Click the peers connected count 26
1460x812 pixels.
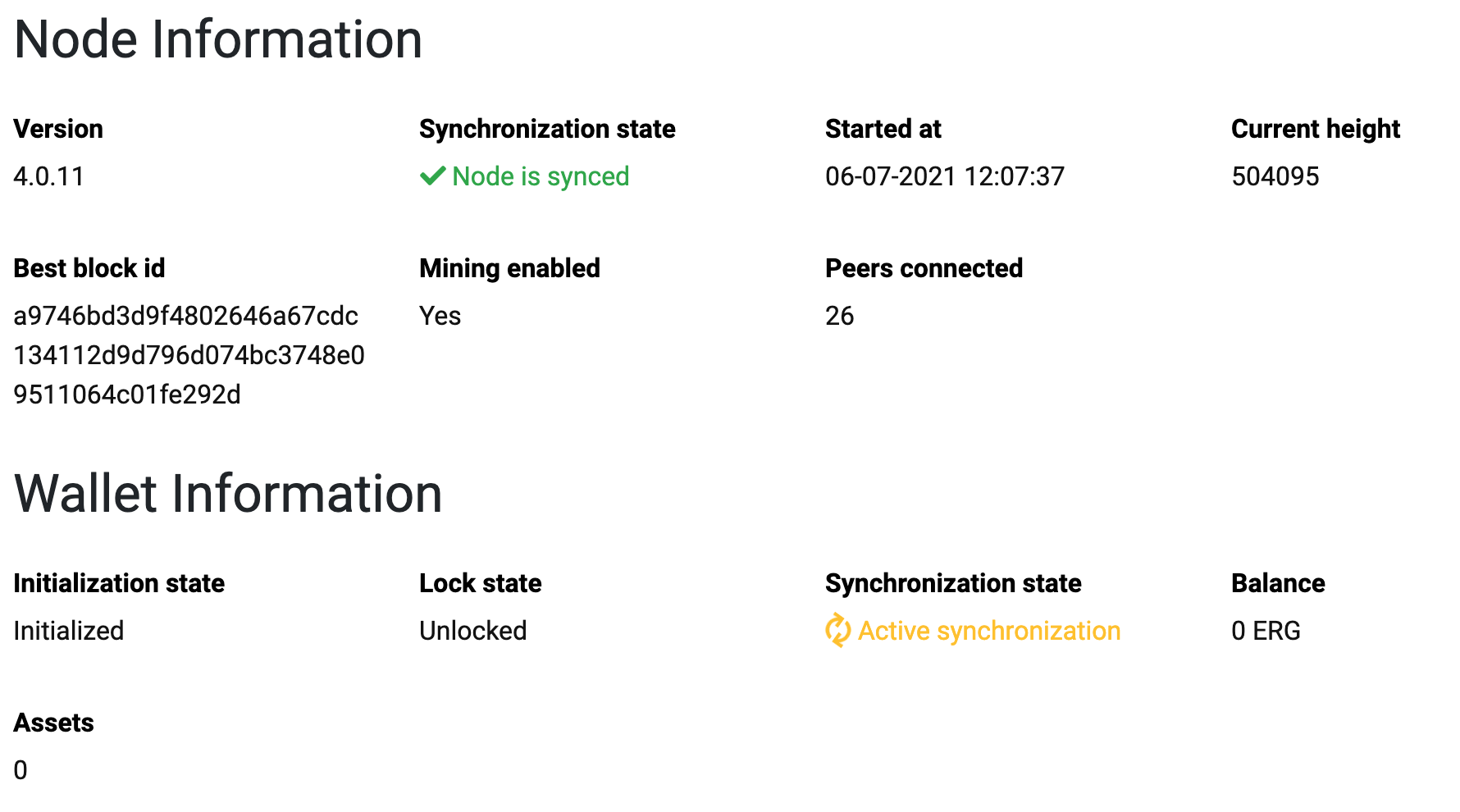click(840, 316)
